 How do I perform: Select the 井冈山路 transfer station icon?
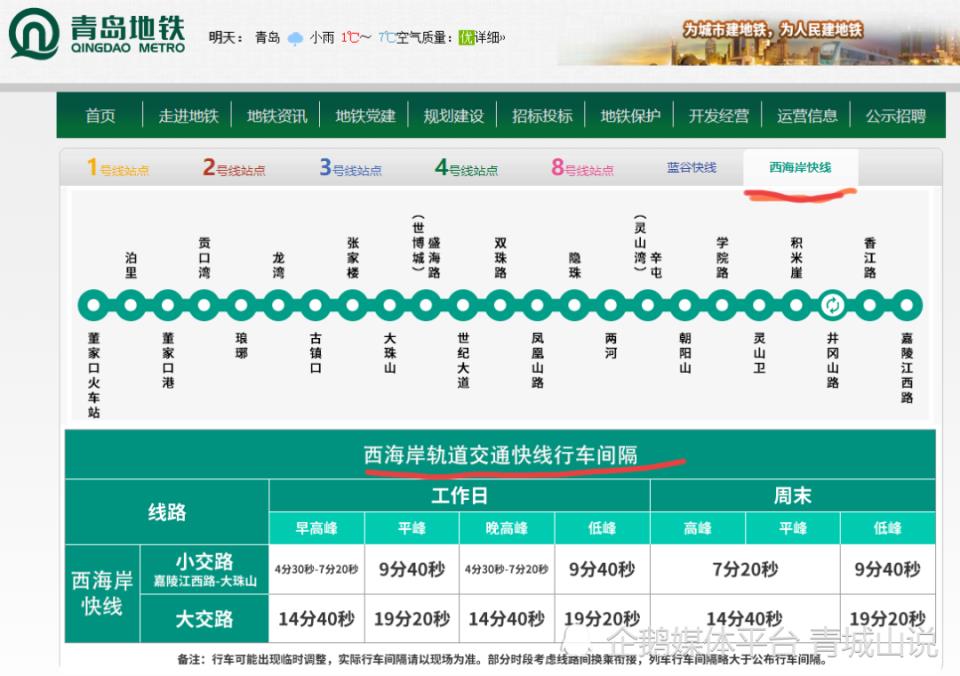coord(832,304)
